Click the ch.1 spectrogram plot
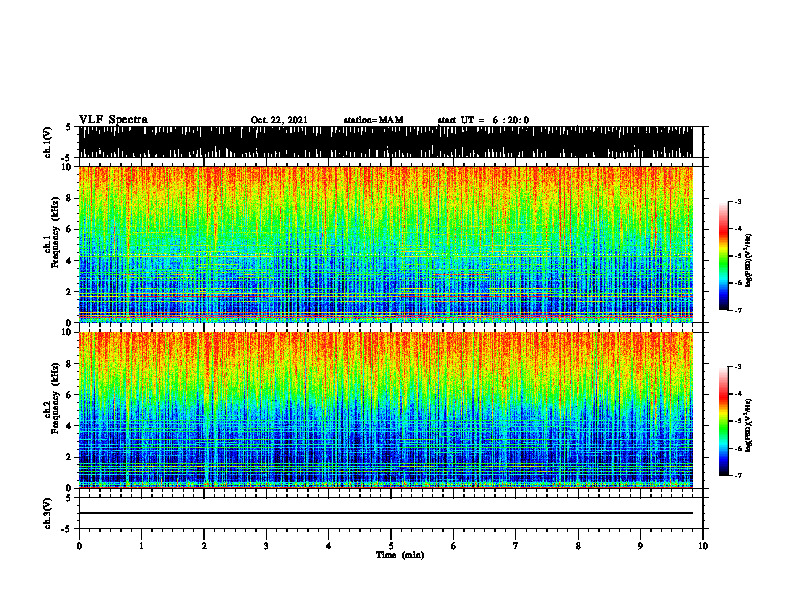Viewport: 792px width, 612px height. pos(386,244)
